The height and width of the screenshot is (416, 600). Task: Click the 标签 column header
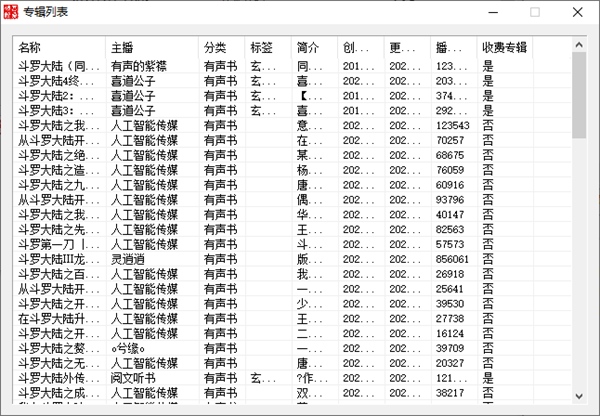coord(267,47)
